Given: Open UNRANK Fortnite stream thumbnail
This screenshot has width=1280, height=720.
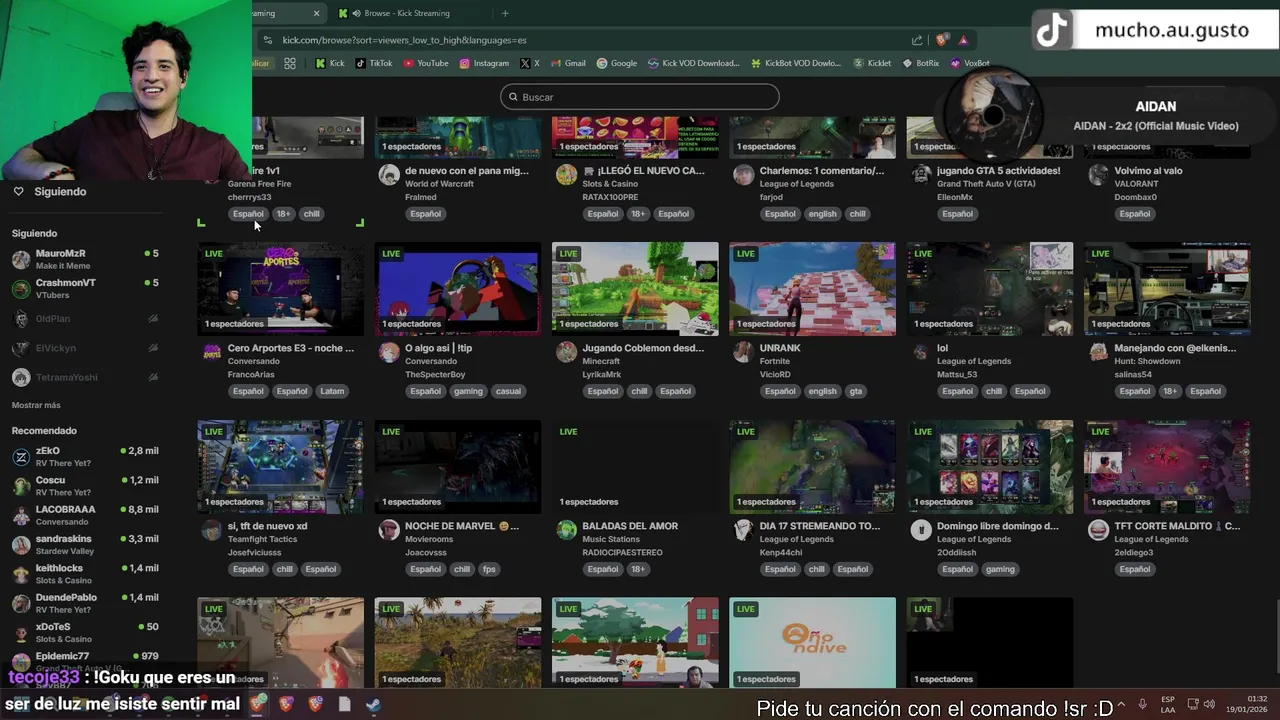Looking at the screenshot, I should (x=812, y=288).
